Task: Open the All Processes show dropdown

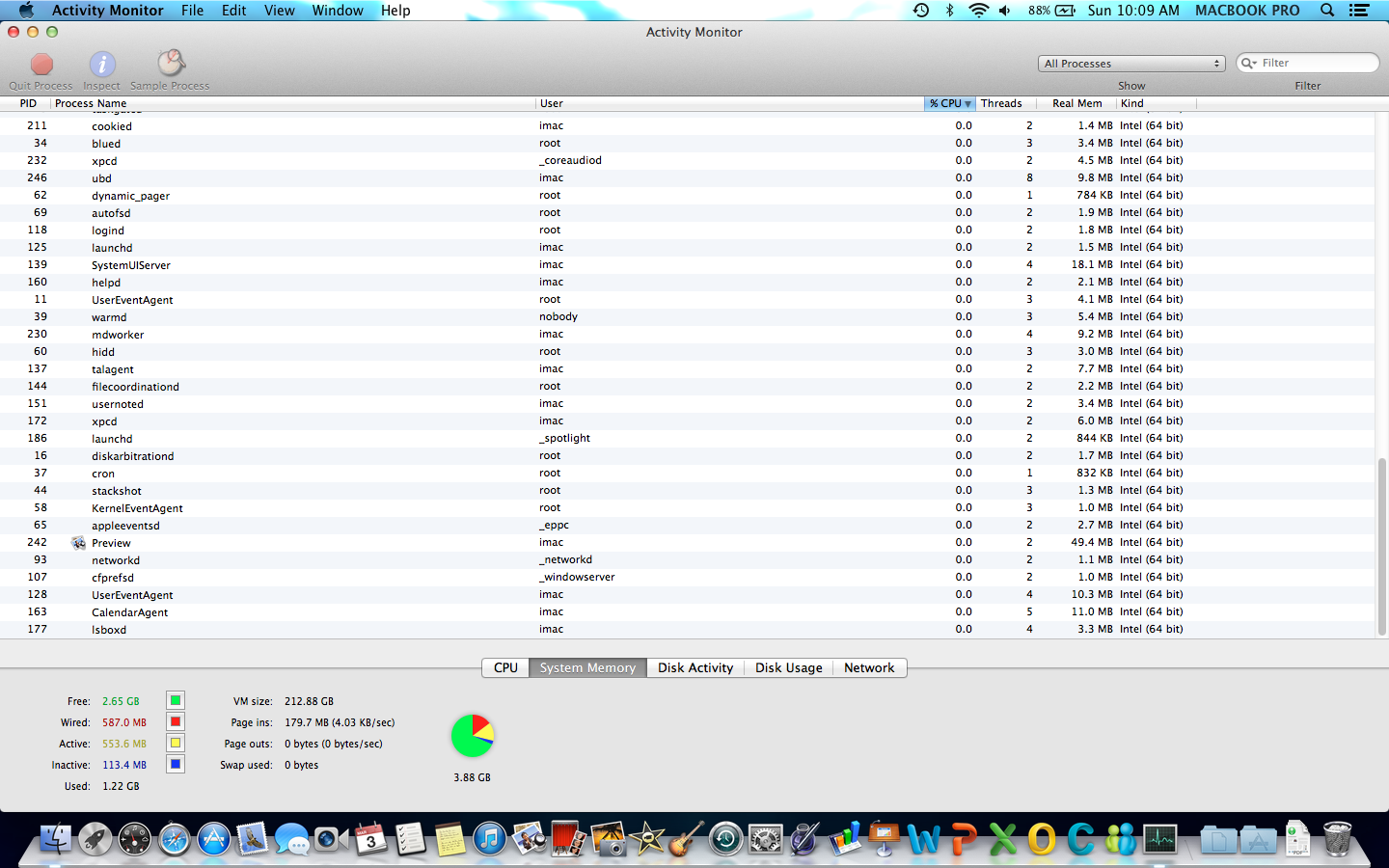Action: click(1131, 64)
